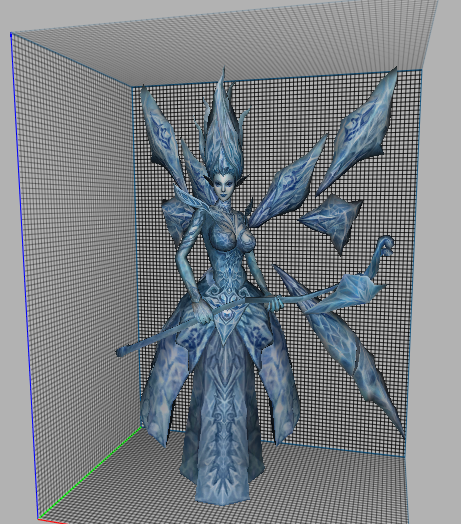Screen dimensions: 461x524
Task: Click the left outer skirt flap
Action: pyautogui.click(x=164, y=384)
